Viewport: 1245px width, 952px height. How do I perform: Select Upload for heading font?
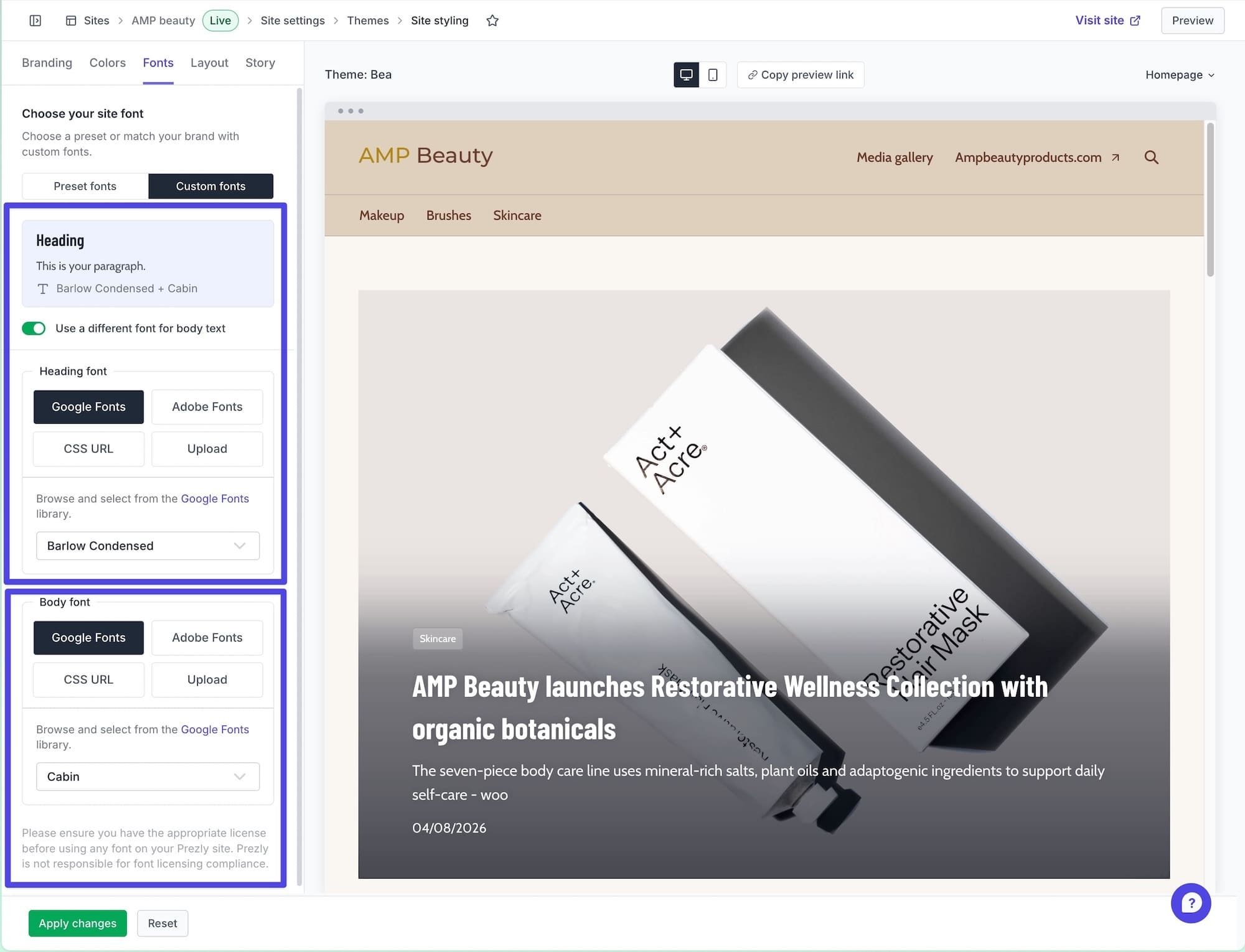point(207,449)
